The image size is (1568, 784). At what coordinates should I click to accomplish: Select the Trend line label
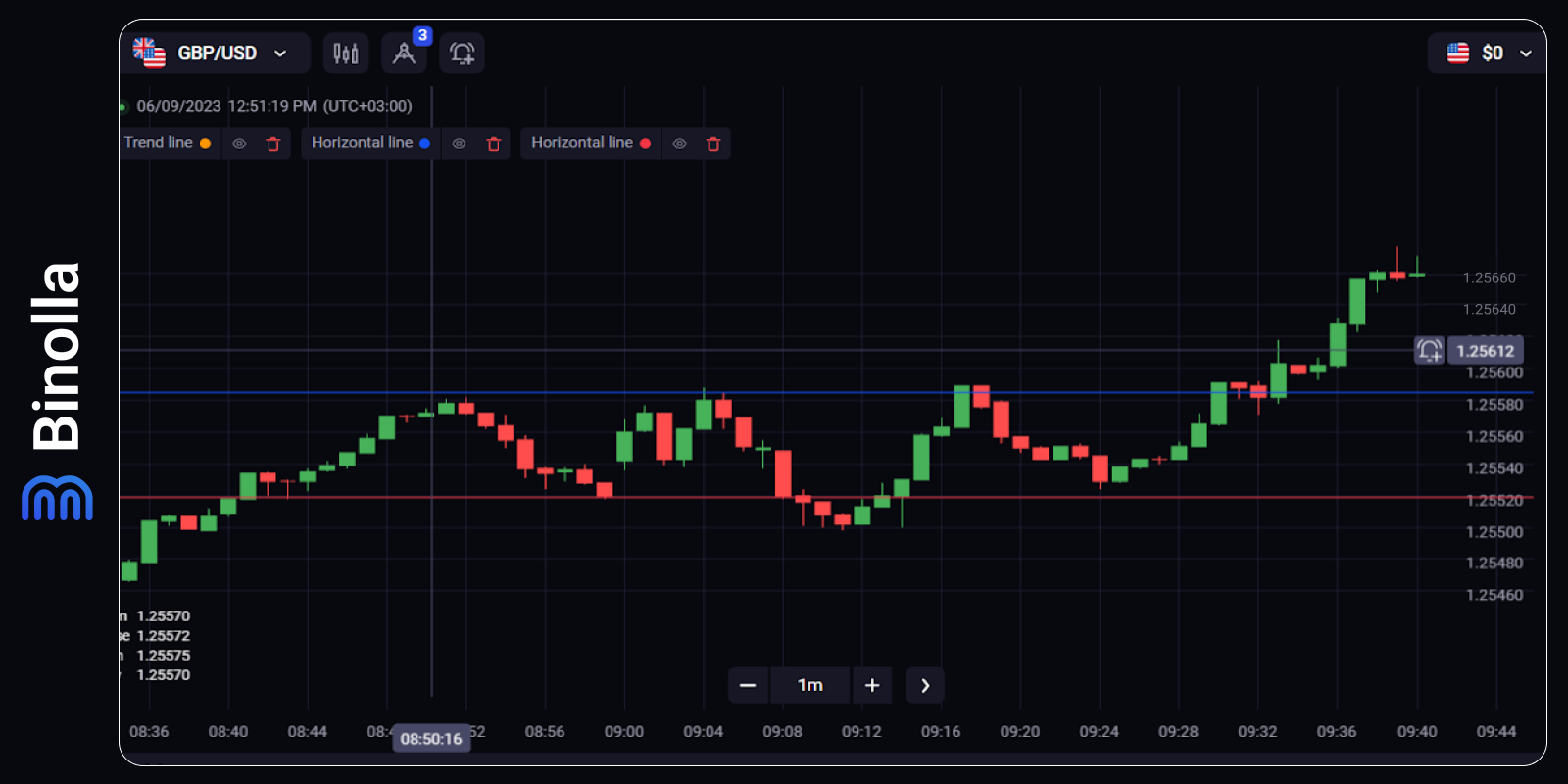(158, 143)
